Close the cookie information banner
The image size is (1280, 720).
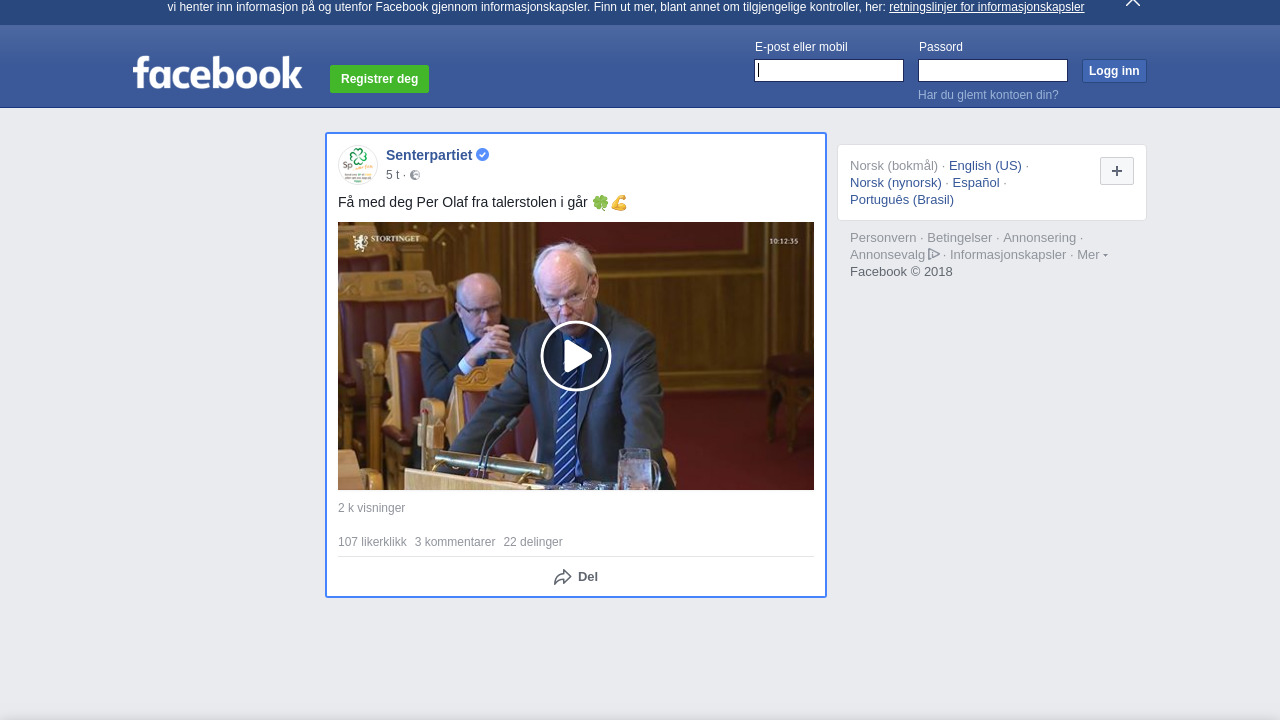[x=1133, y=3]
